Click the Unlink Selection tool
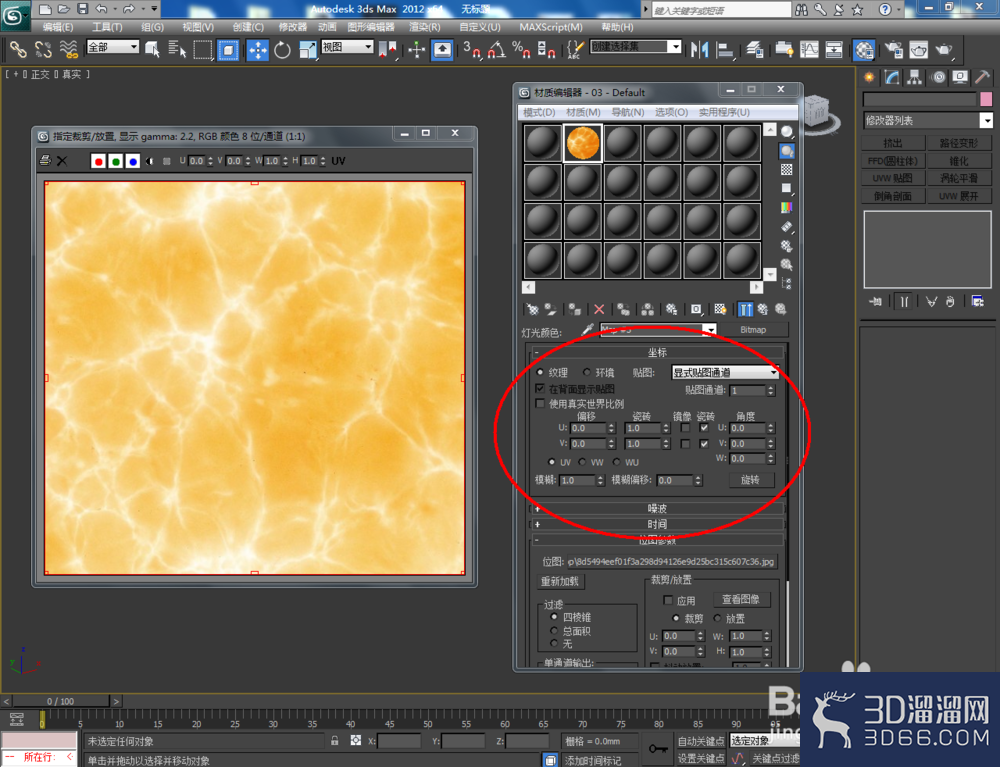 [43, 50]
